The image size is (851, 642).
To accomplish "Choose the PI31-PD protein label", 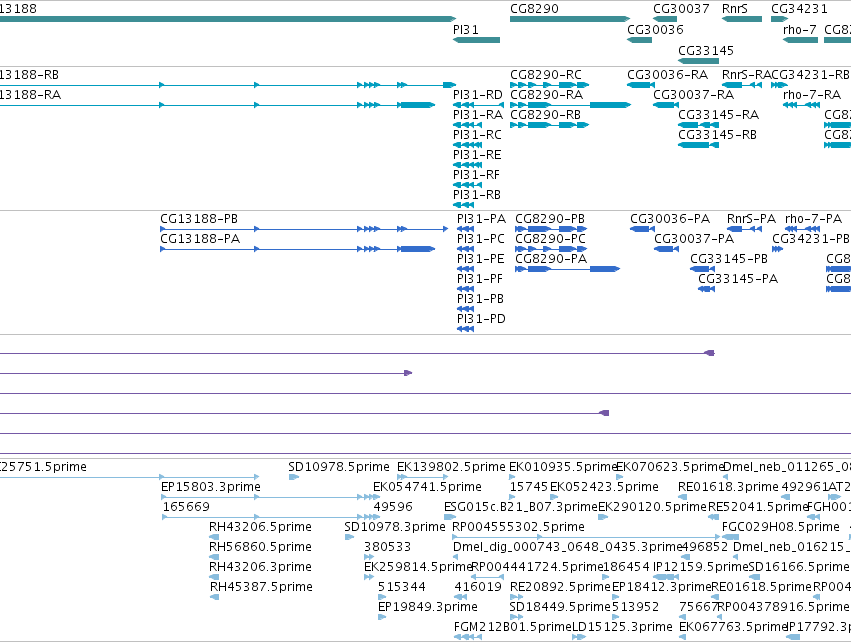I will point(481,319).
